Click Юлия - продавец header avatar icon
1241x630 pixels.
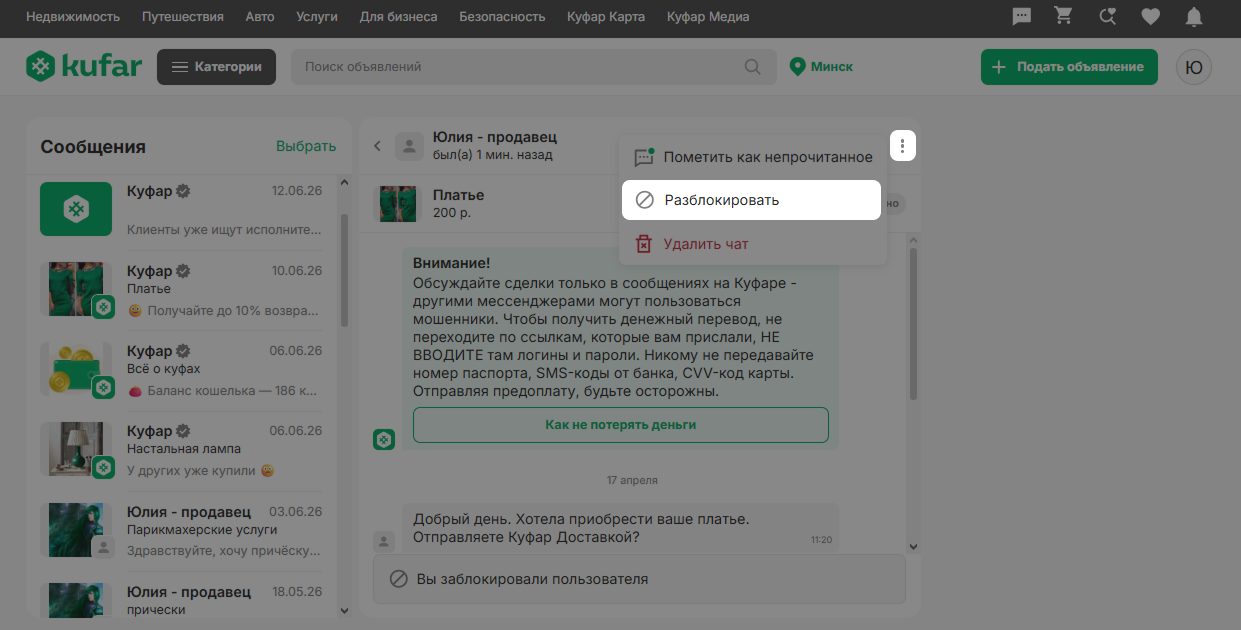pyautogui.click(x=408, y=146)
